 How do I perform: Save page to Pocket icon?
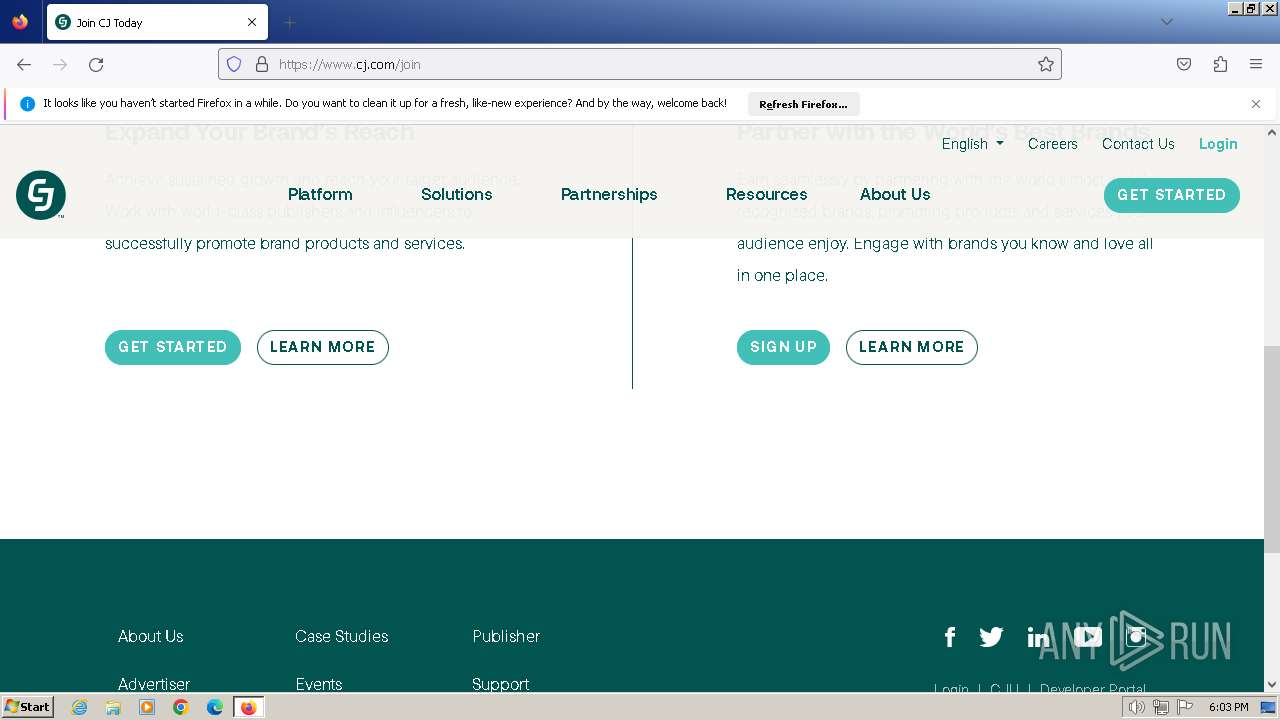coord(1184,64)
